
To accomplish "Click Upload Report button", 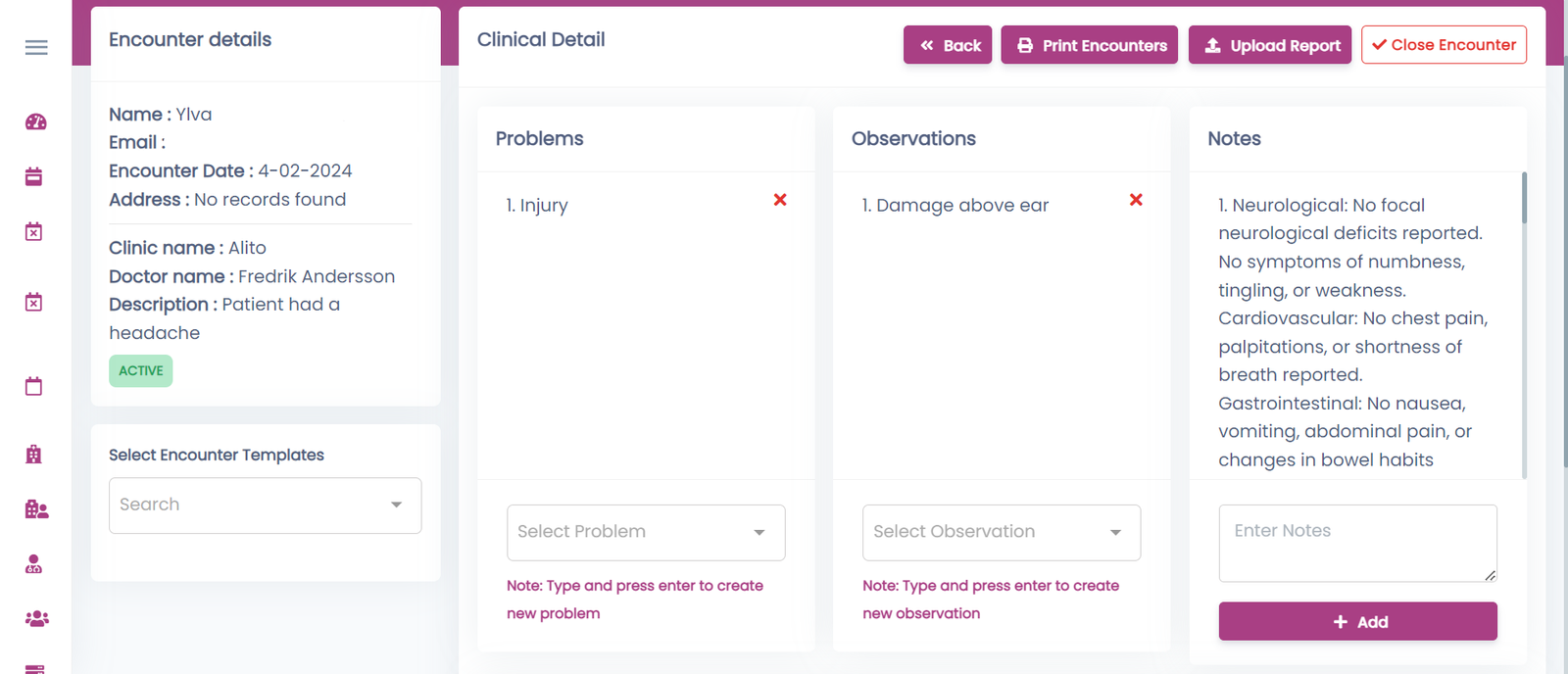I will click(1270, 45).
